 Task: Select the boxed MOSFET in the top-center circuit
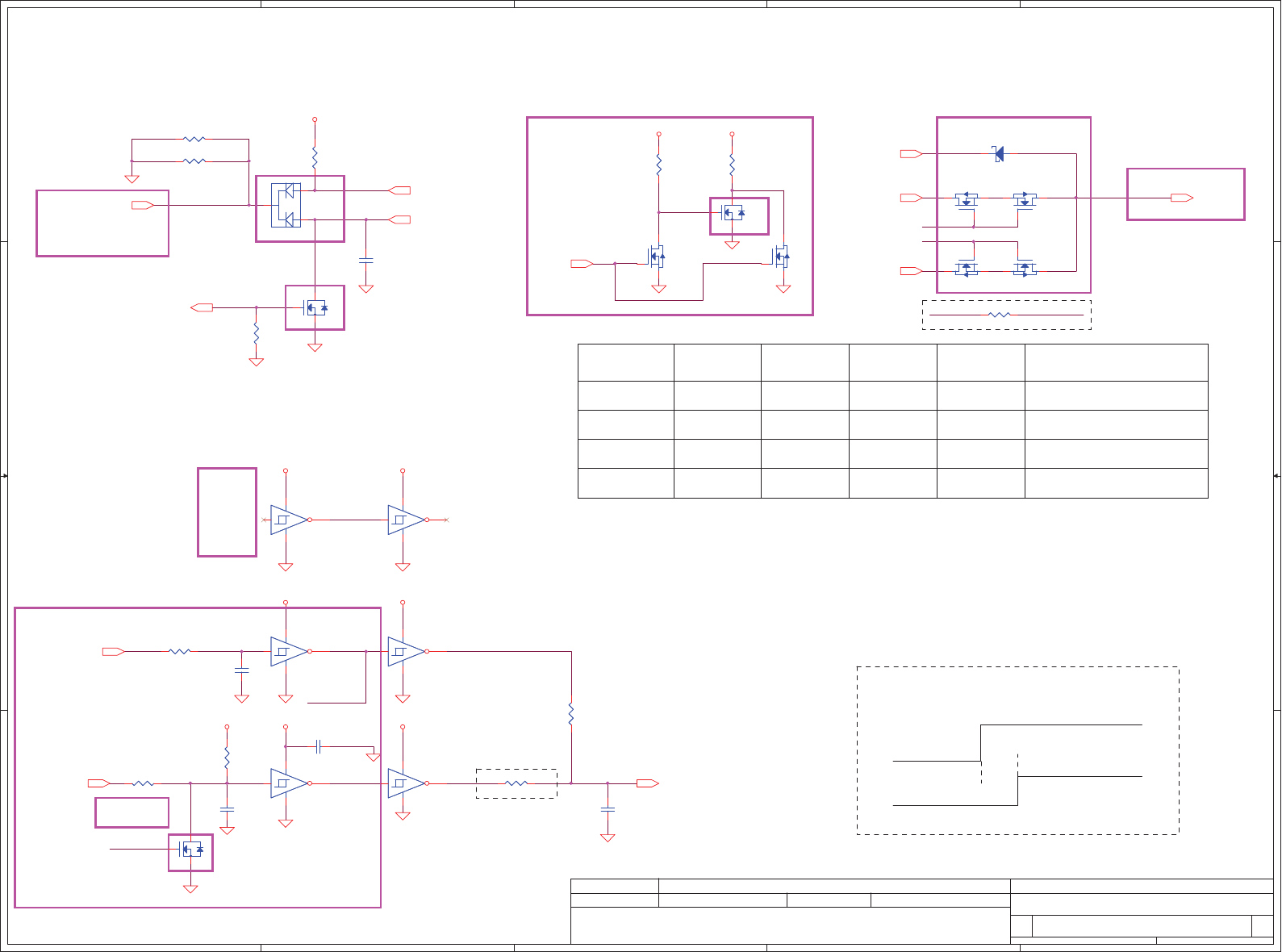click(x=732, y=213)
